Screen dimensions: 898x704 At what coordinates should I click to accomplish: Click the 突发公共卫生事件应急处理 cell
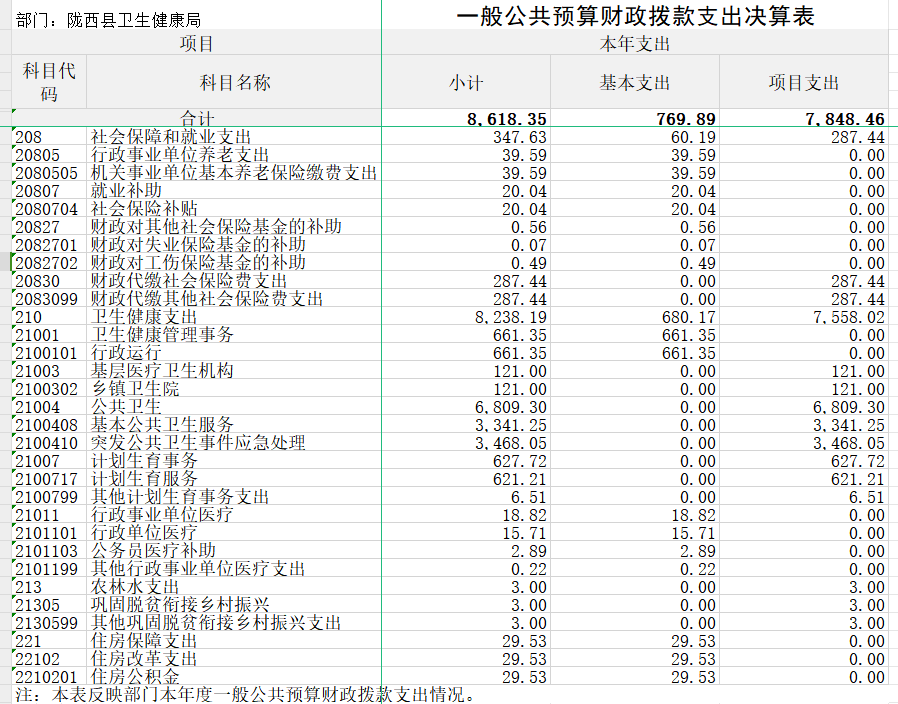tap(198, 443)
